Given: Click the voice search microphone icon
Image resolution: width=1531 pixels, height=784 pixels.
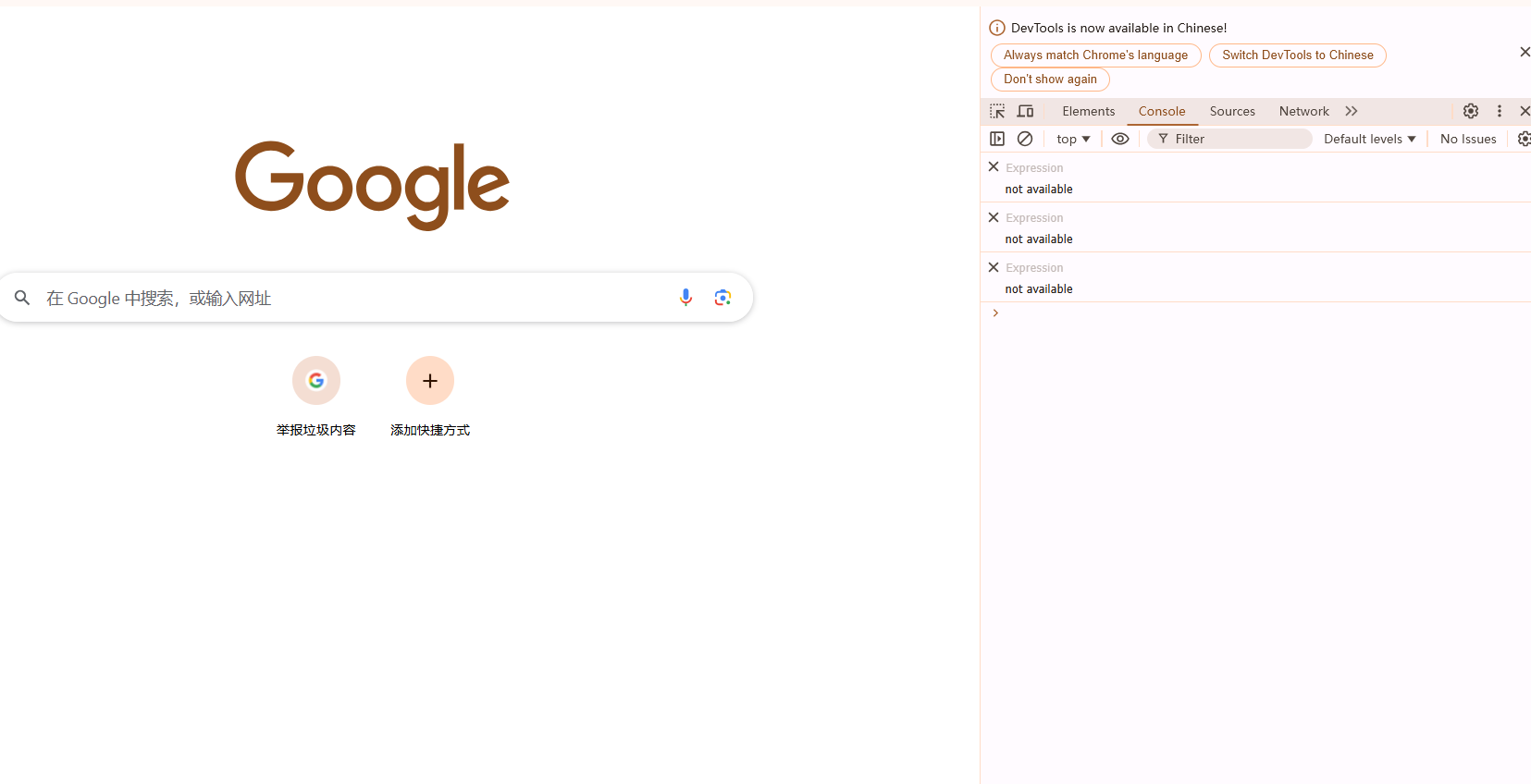Looking at the screenshot, I should (685, 298).
